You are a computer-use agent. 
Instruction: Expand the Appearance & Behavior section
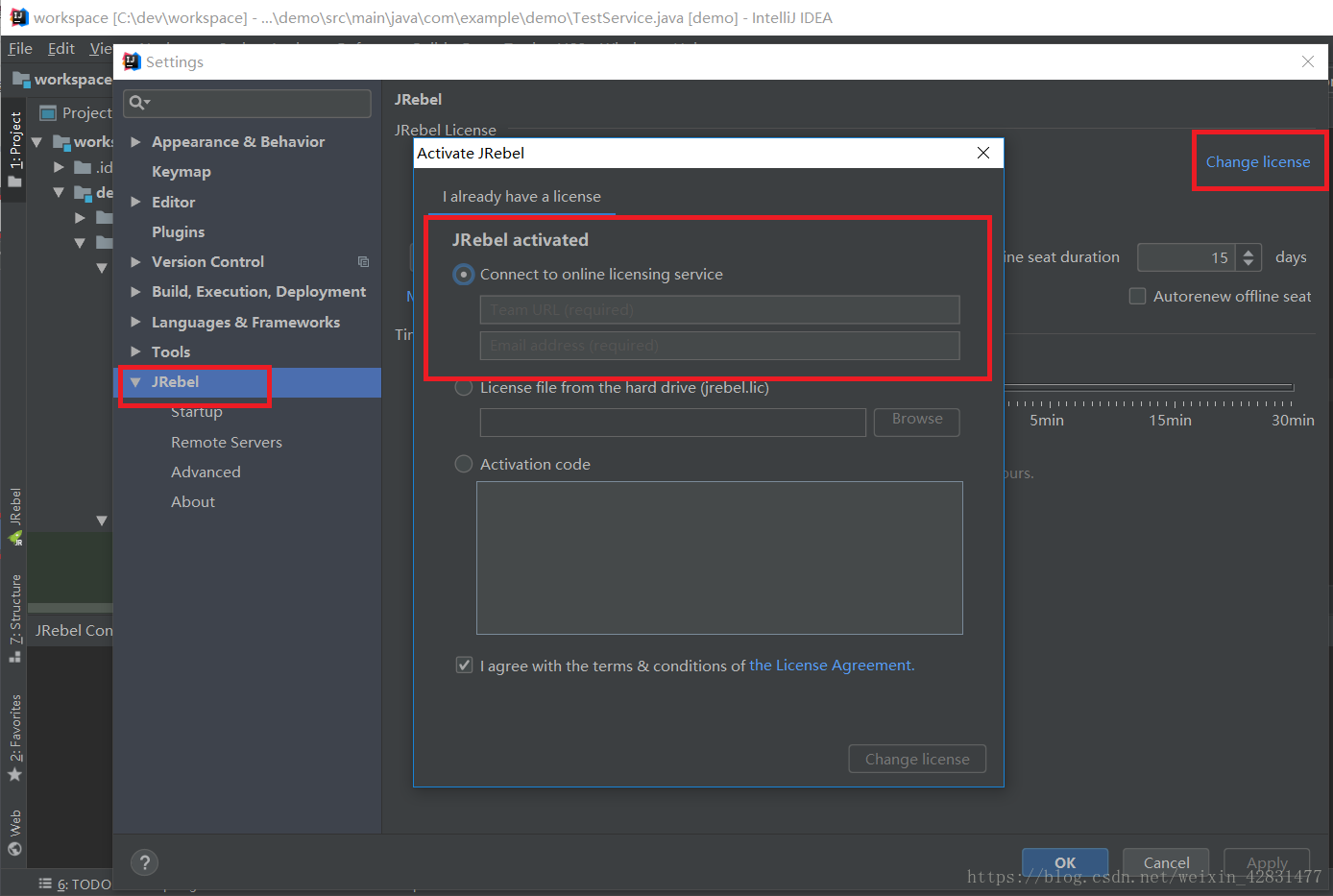tap(134, 141)
